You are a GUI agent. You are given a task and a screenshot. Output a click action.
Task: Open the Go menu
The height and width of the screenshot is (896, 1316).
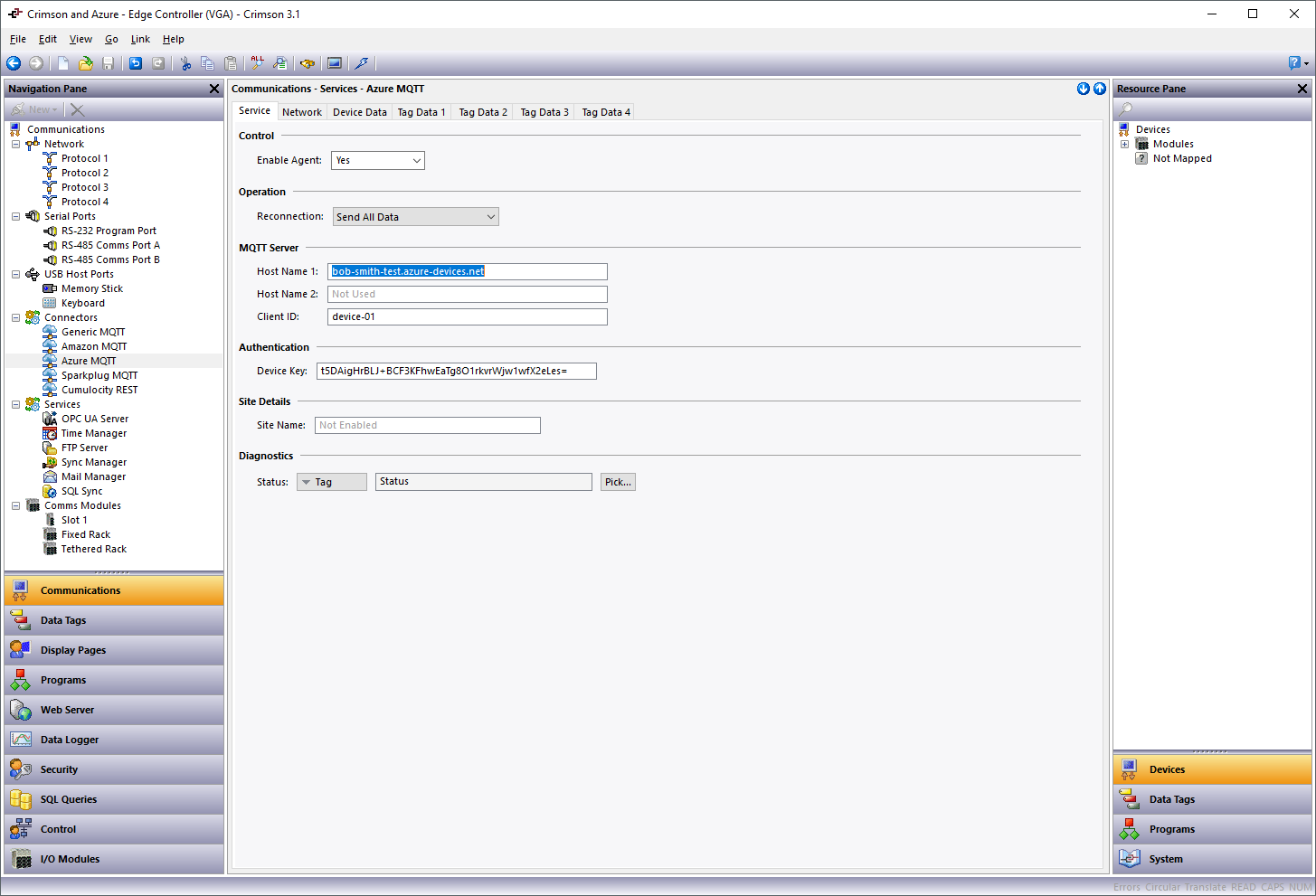tap(111, 39)
